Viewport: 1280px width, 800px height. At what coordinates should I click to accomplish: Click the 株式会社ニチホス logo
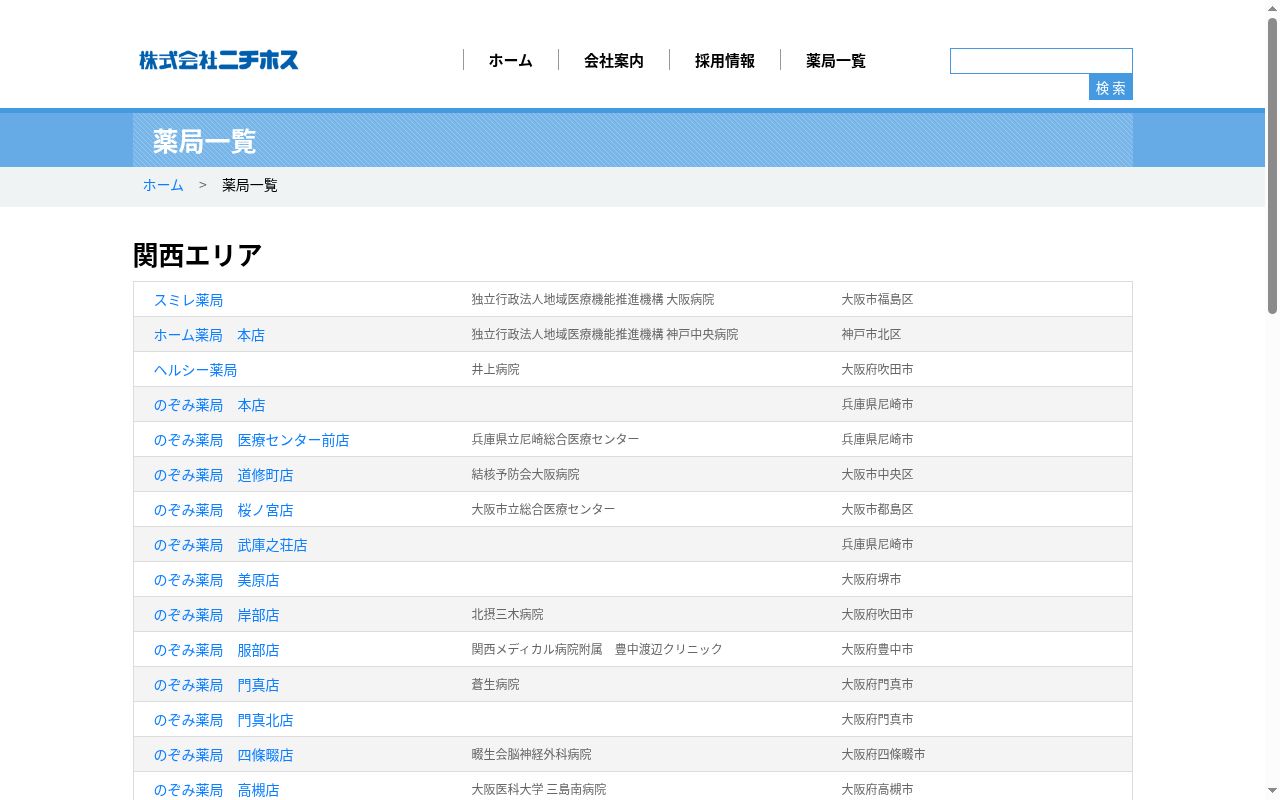219,60
